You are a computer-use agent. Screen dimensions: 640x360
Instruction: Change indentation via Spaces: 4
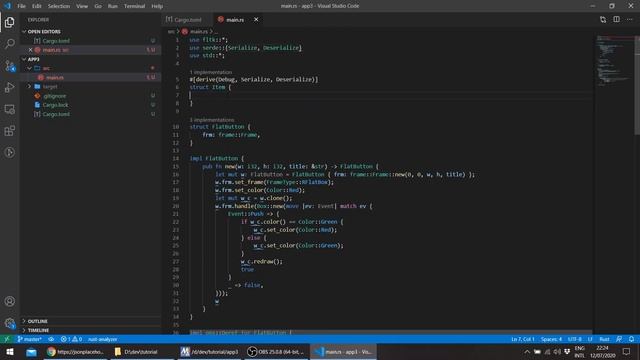coord(551,339)
